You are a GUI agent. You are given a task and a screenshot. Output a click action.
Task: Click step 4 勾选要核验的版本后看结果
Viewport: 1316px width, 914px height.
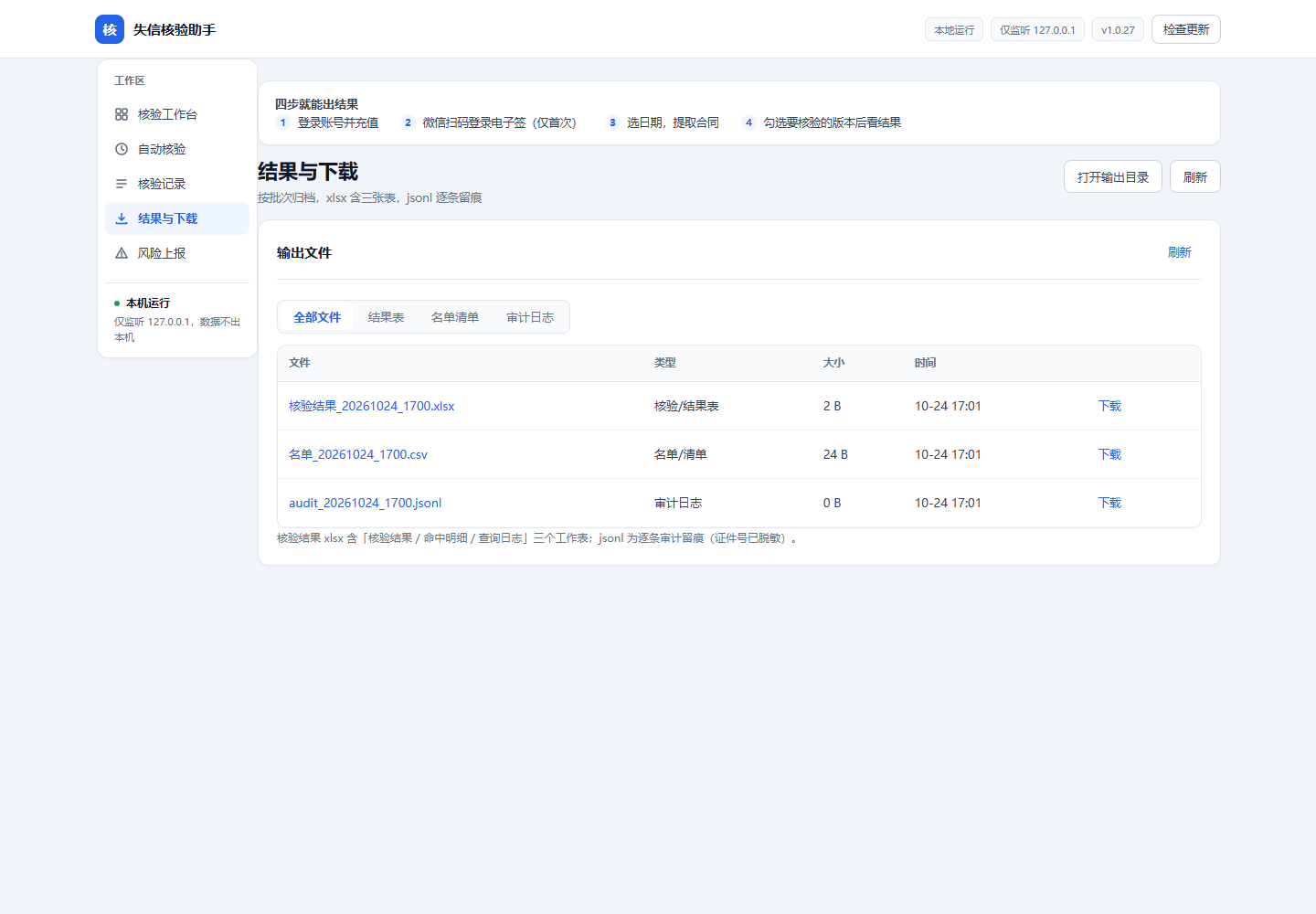[x=822, y=122]
